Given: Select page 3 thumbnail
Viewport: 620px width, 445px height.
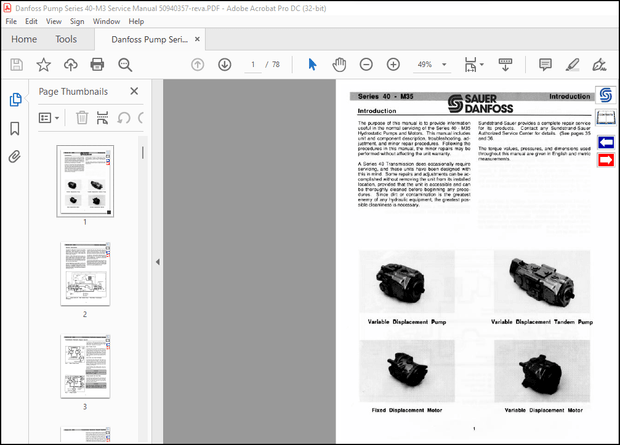Looking at the screenshot, I should (85, 366).
